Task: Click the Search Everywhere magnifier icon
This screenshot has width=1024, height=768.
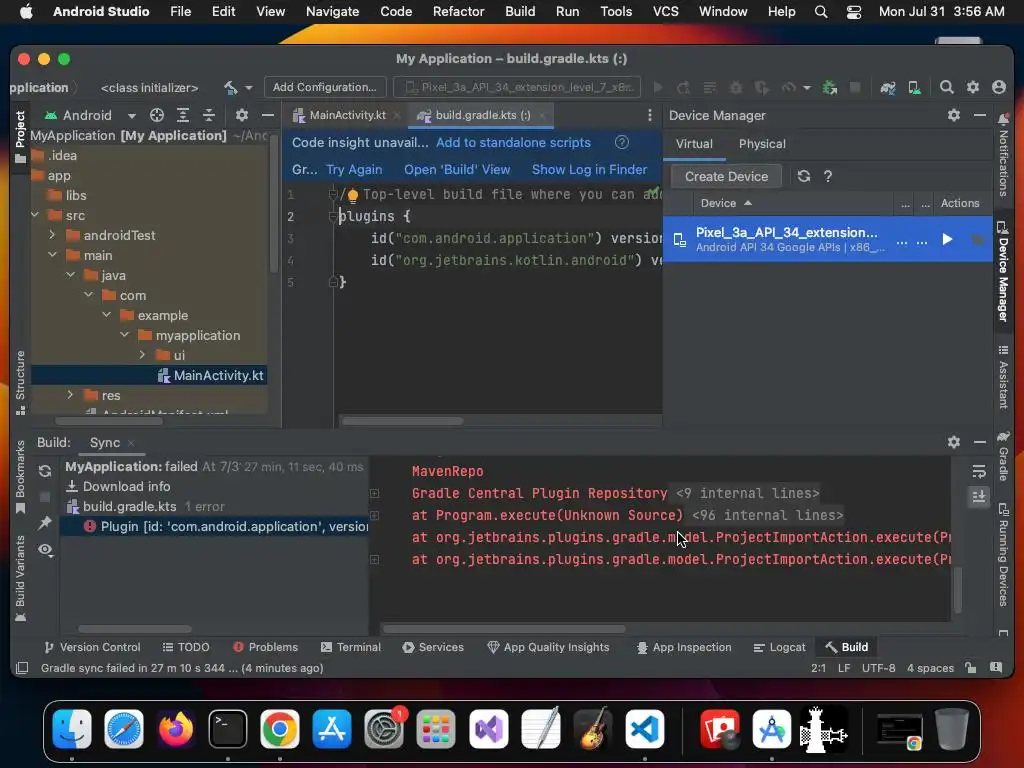Action: (946, 88)
